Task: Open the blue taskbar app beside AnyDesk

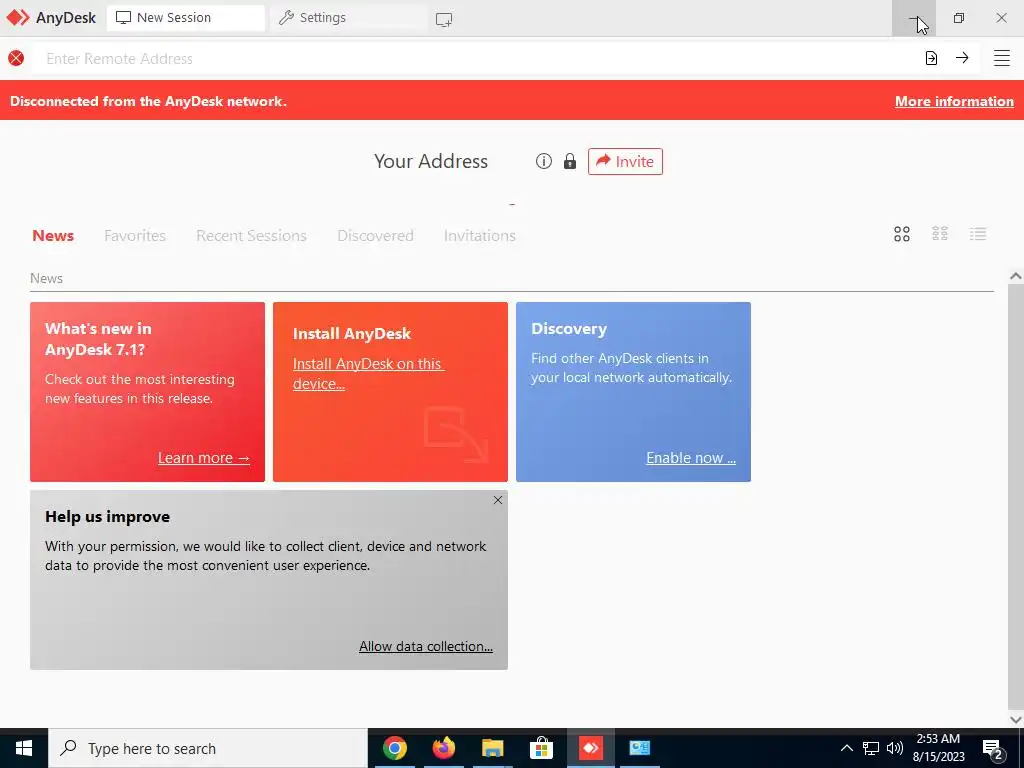Action: tap(639, 748)
